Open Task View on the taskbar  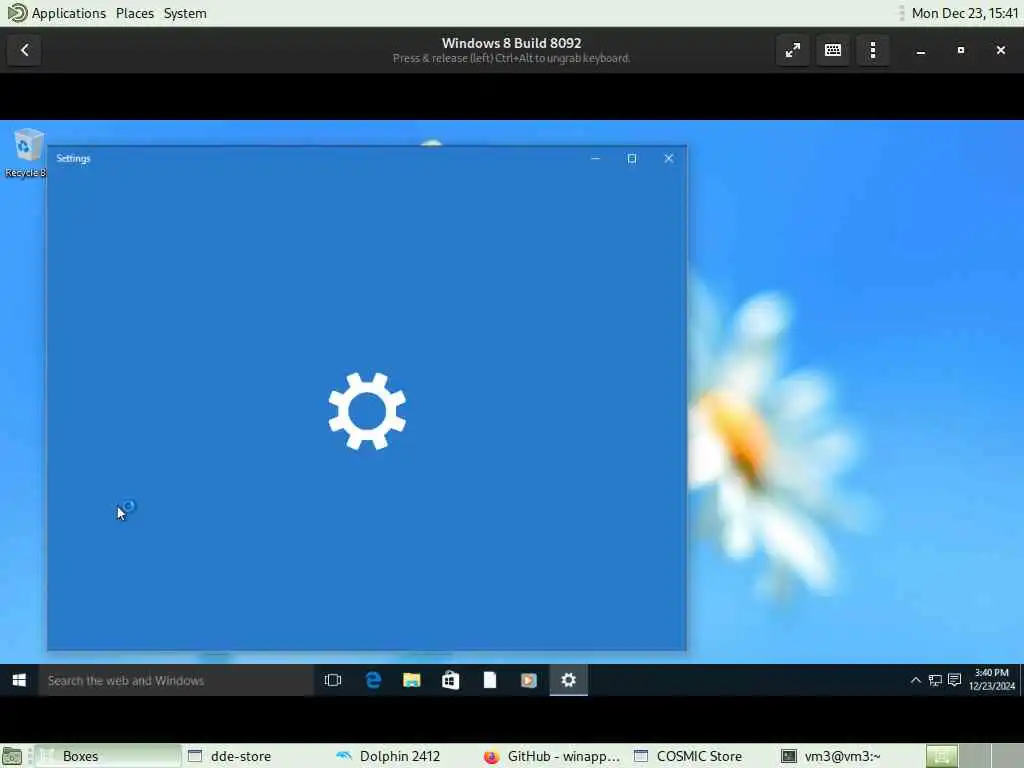pyautogui.click(x=333, y=680)
